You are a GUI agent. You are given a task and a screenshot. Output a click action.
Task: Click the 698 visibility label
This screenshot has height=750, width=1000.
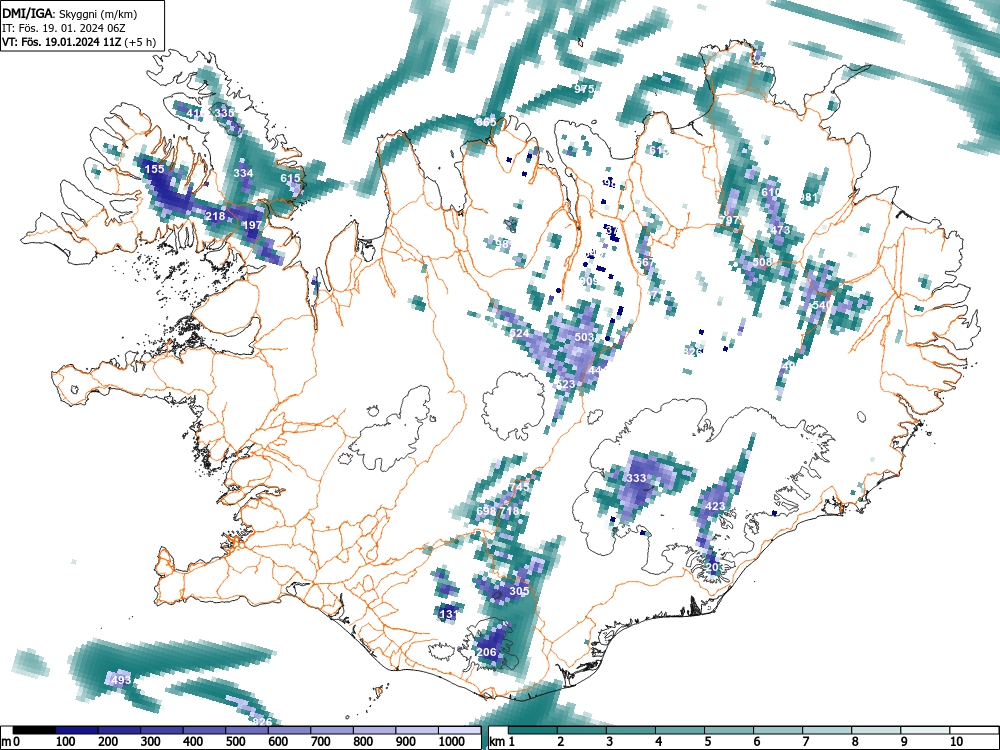(x=486, y=511)
